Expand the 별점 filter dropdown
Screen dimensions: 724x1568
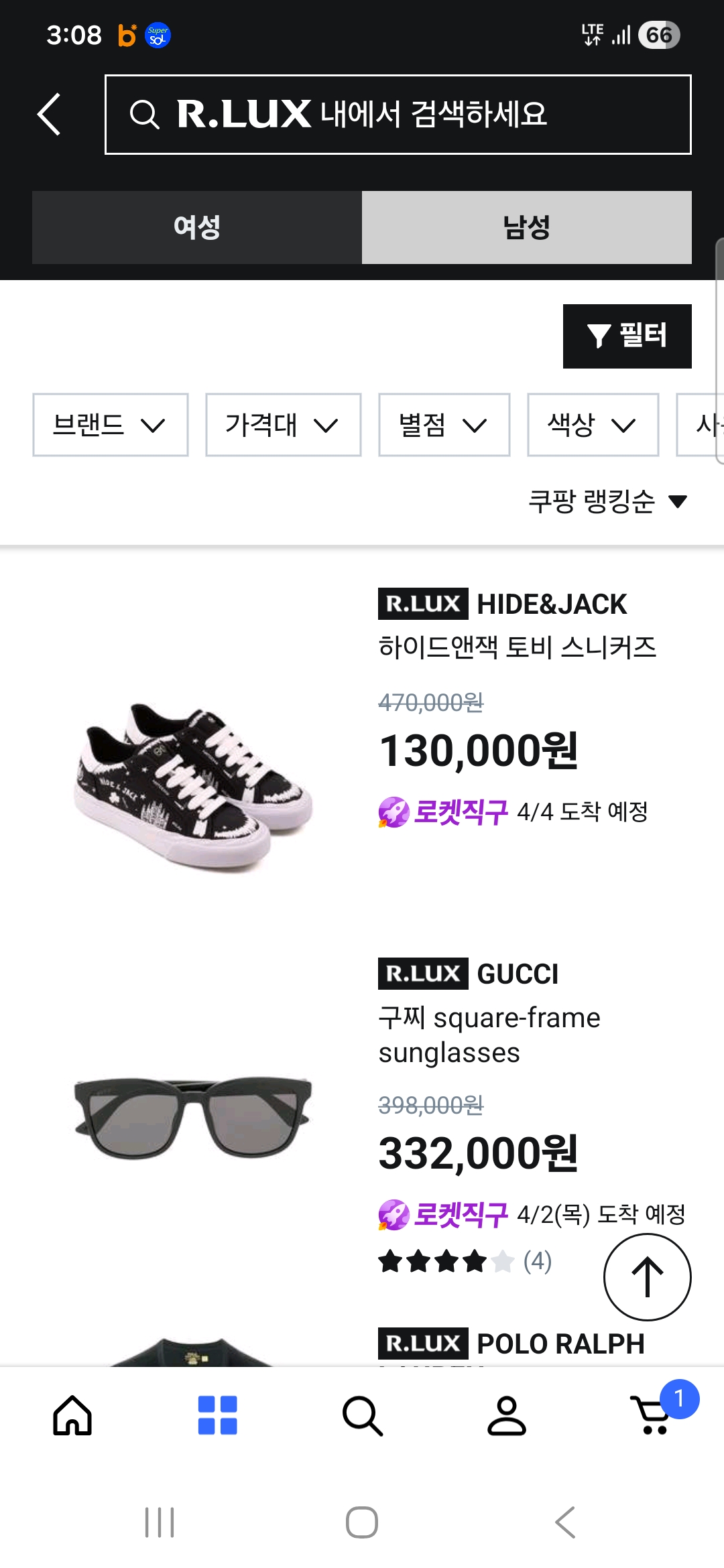pos(444,425)
